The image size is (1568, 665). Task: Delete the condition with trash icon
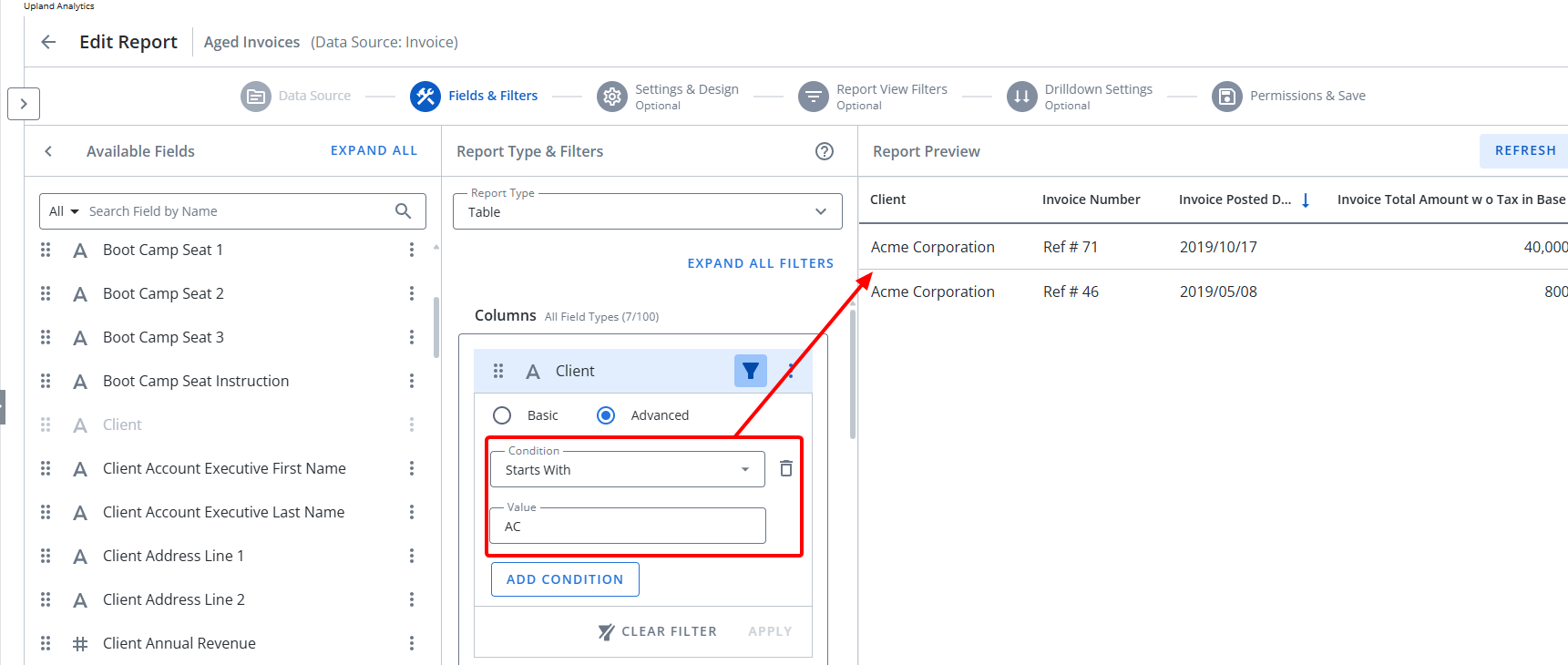point(786,468)
